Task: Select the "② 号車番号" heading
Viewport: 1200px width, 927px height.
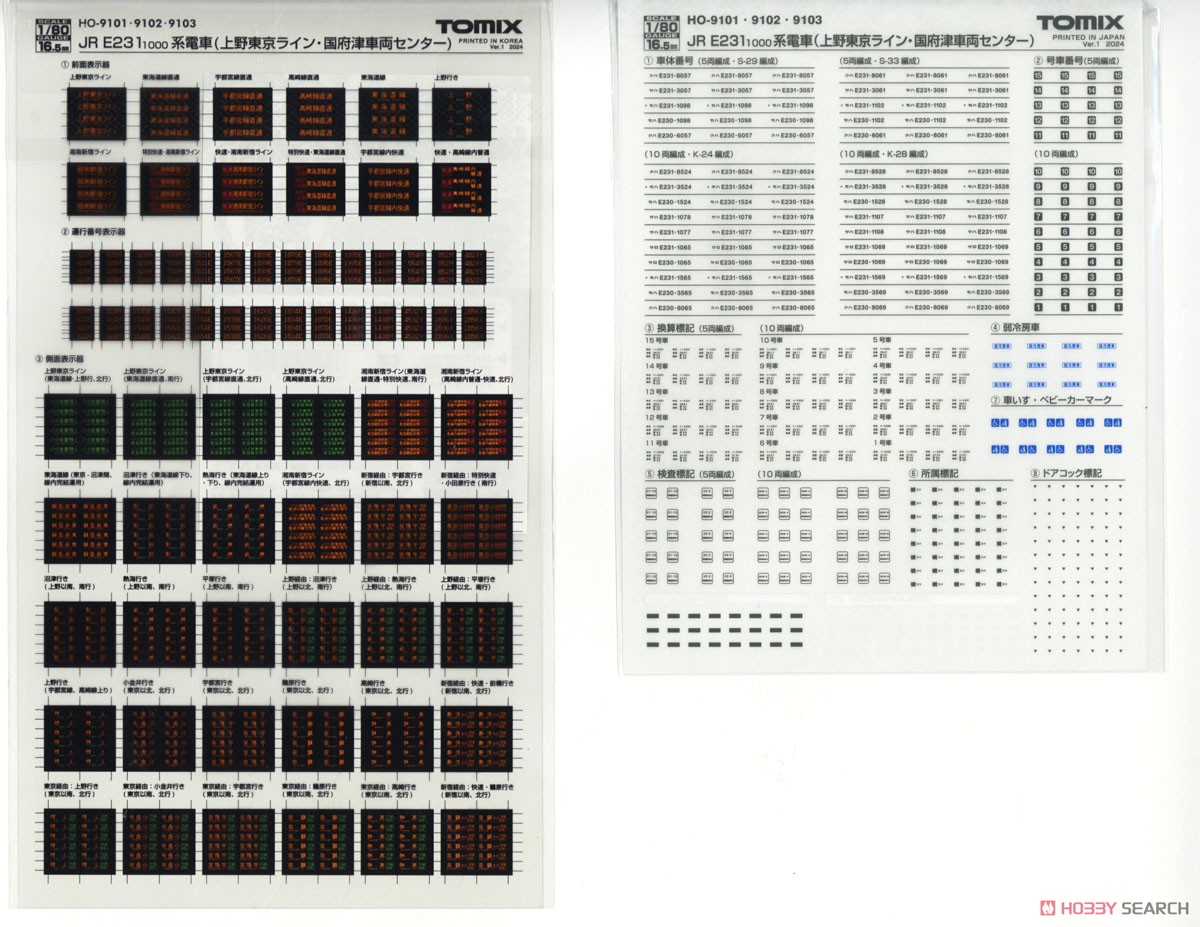Action: (1060, 61)
